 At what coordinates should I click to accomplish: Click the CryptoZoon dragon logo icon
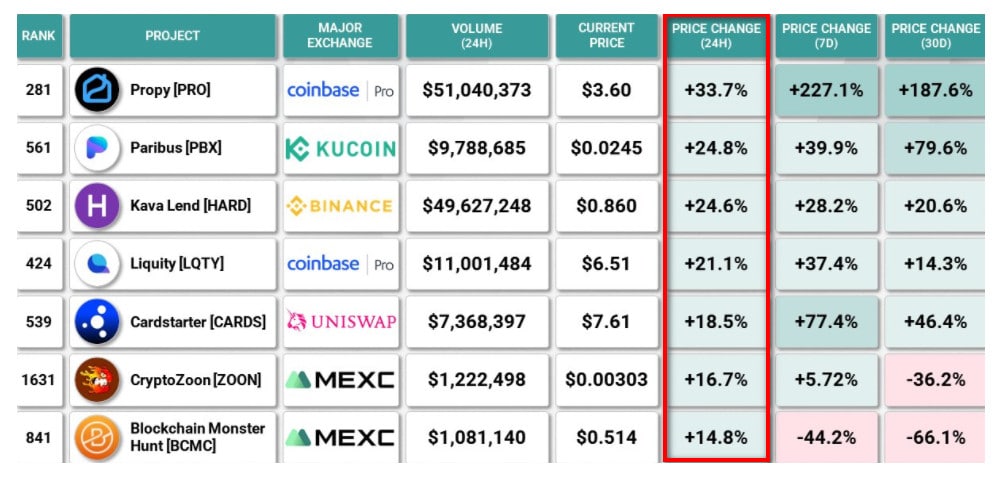[97, 380]
